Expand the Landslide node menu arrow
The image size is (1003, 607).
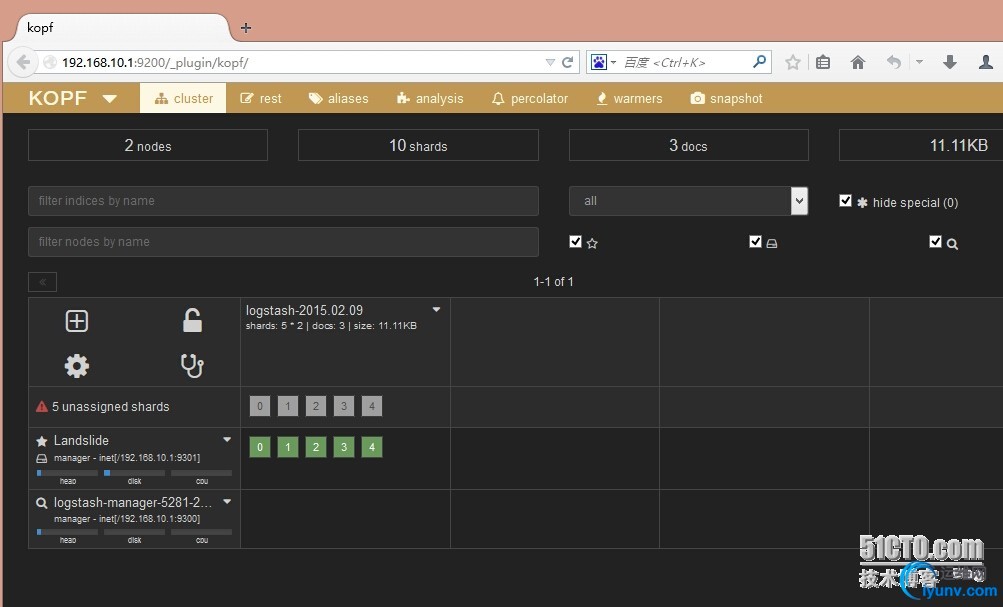tap(227, 440)
